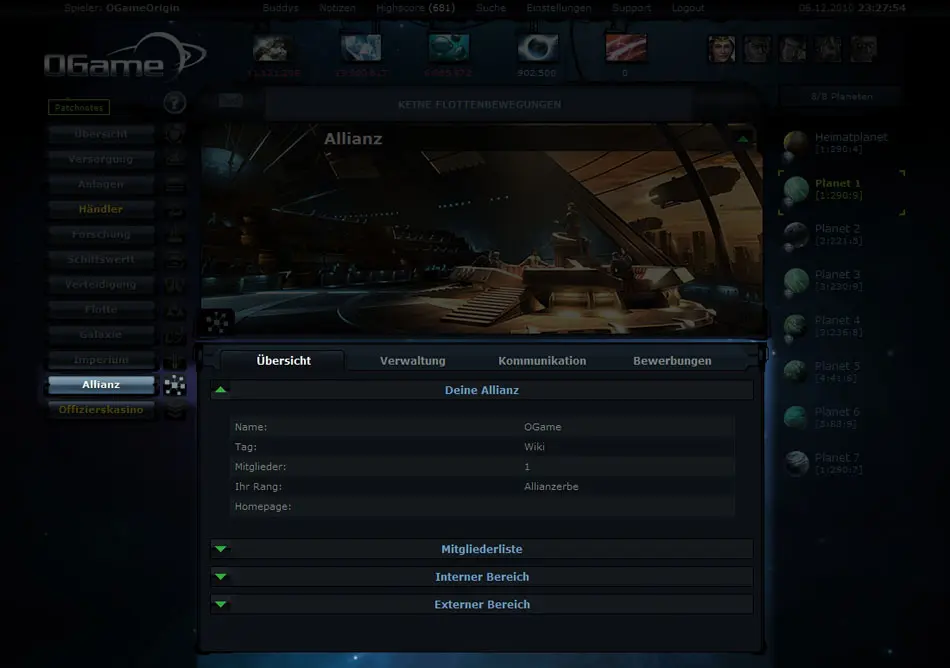Click the icon beside Versorgung menu entry
The height and width of the screenshot is (668, 950).
pos(174,159)
